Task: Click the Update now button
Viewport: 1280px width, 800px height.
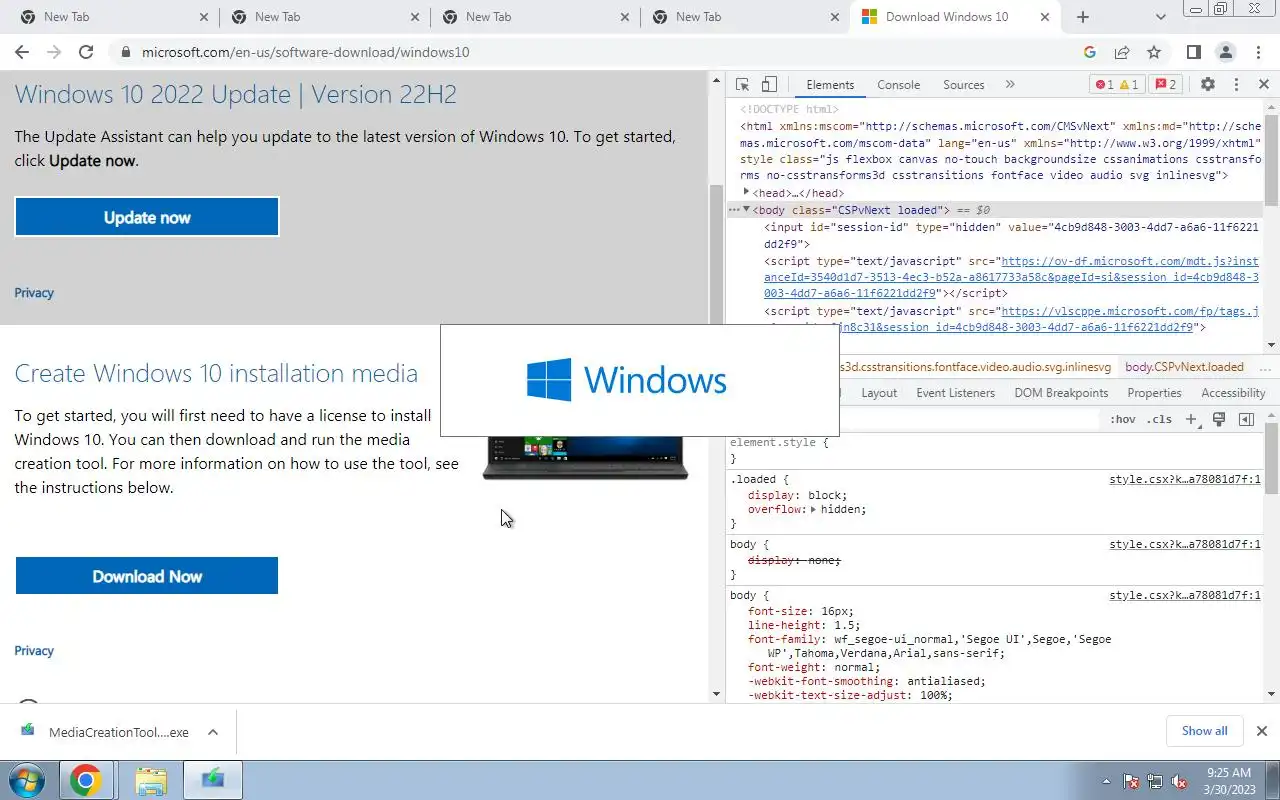Action: click(x=147, y=217)
